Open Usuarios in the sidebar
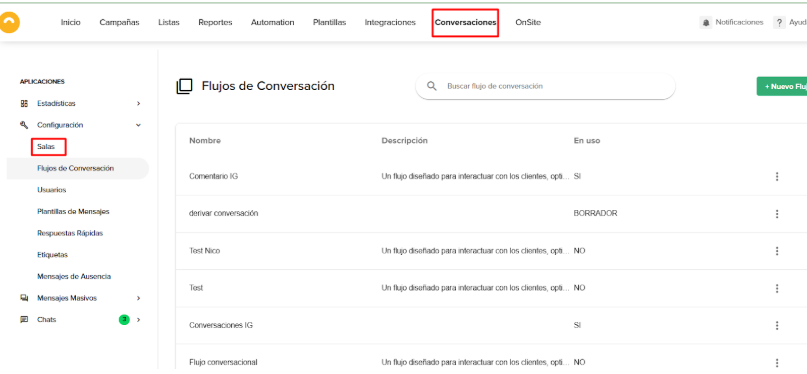 [51, 190]
